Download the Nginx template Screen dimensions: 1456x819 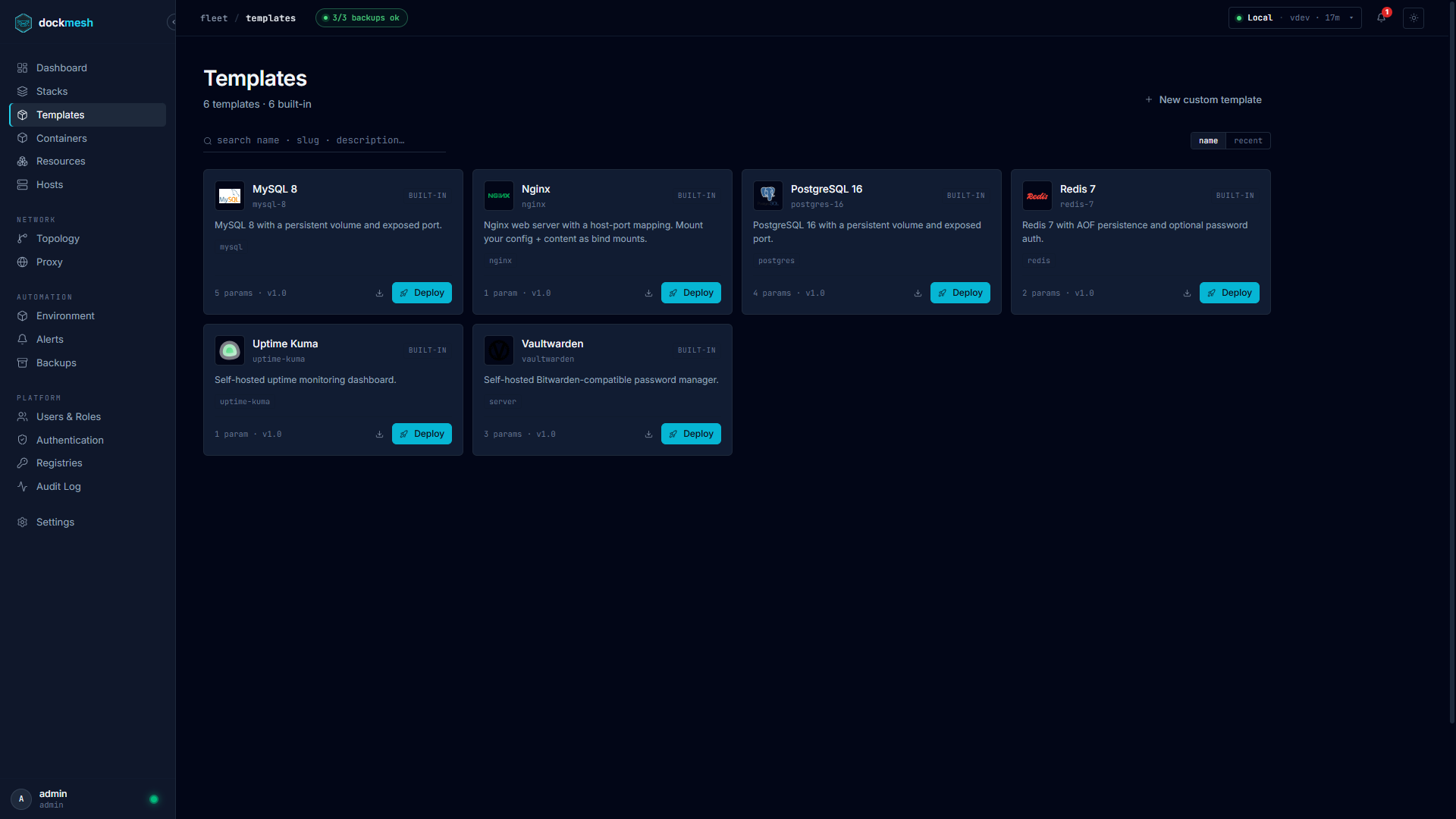click(x=649, y=293)
